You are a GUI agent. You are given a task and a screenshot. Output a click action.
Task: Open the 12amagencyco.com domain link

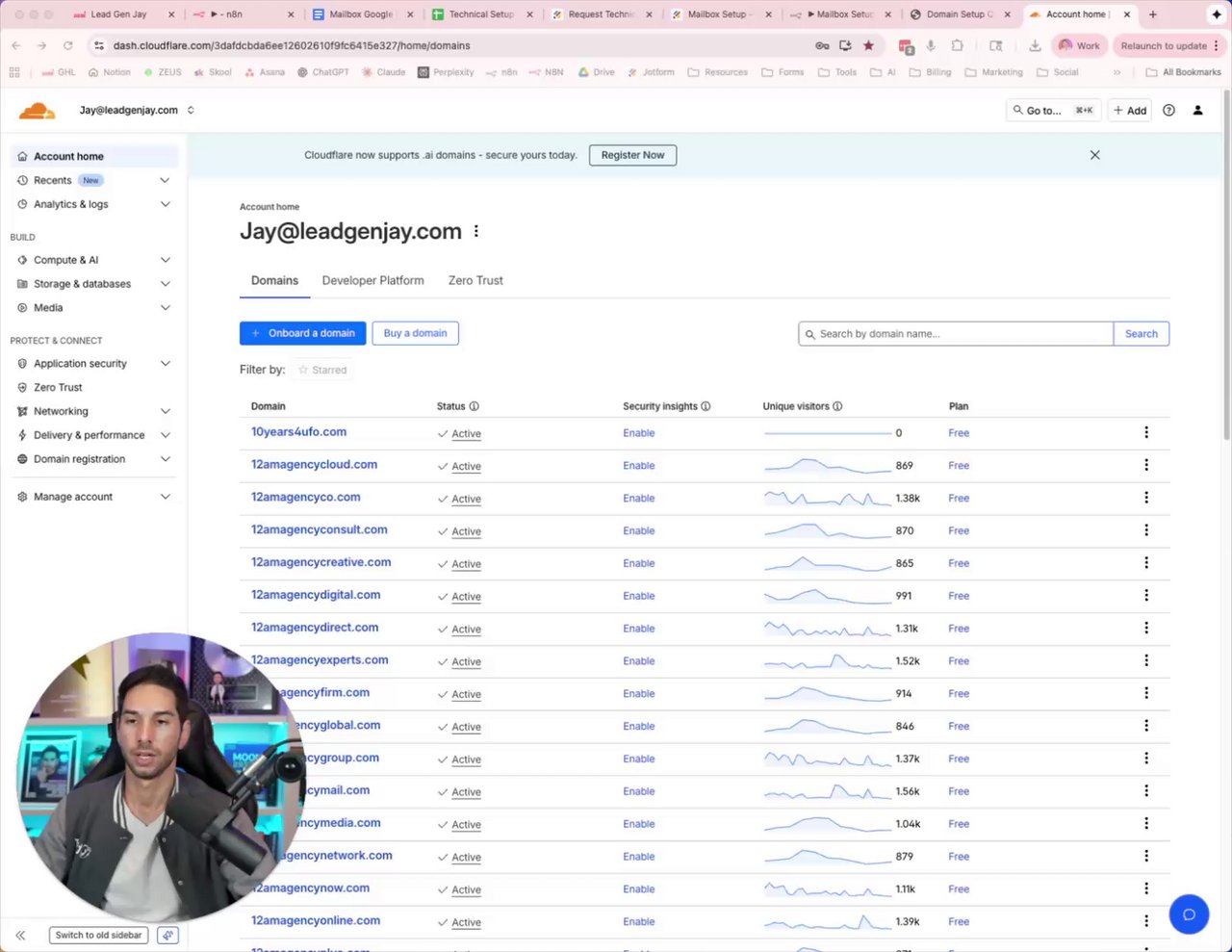305,497
